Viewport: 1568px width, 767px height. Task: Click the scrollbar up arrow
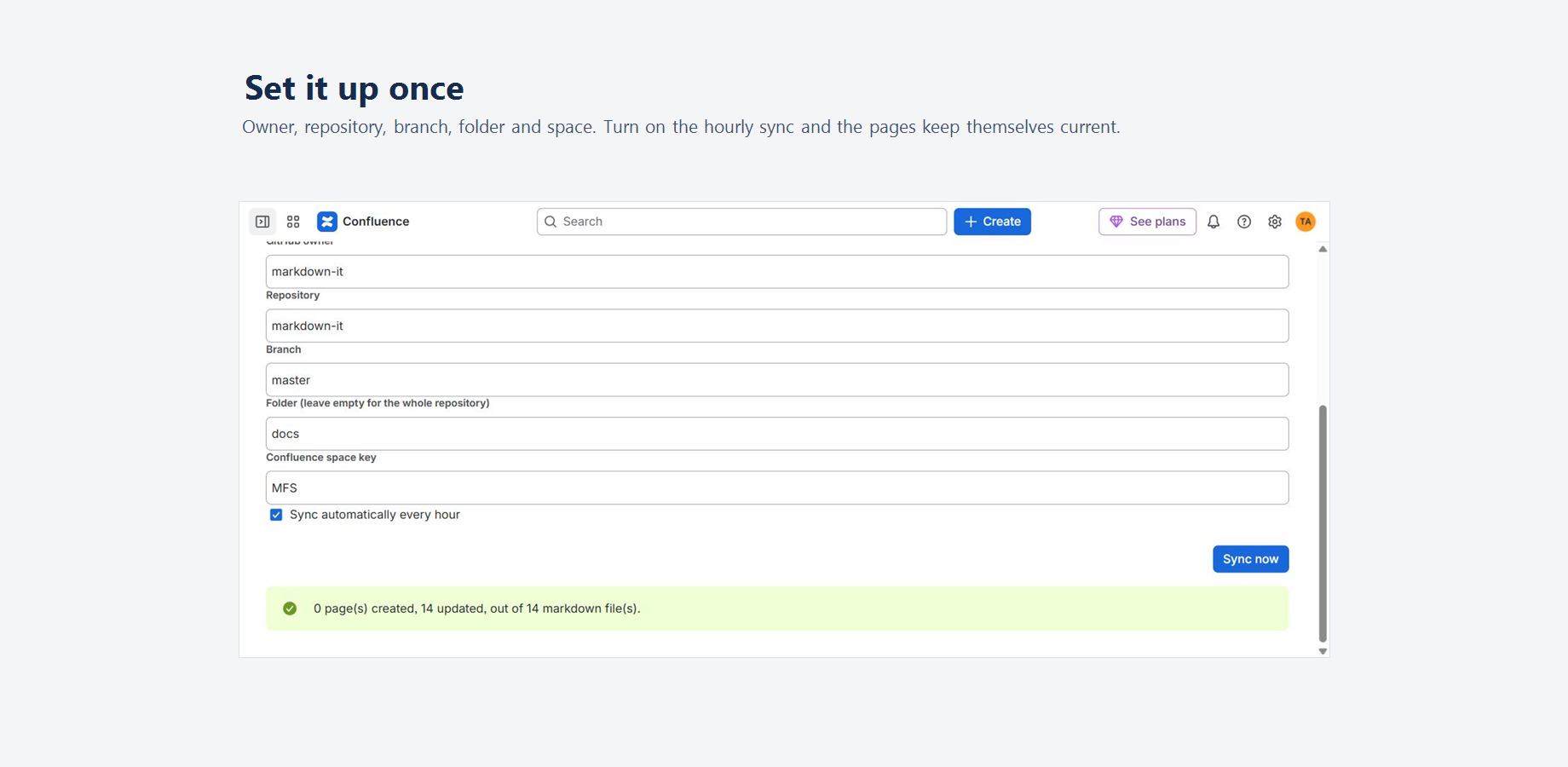pyautogui.click(x=1323, y=249)
